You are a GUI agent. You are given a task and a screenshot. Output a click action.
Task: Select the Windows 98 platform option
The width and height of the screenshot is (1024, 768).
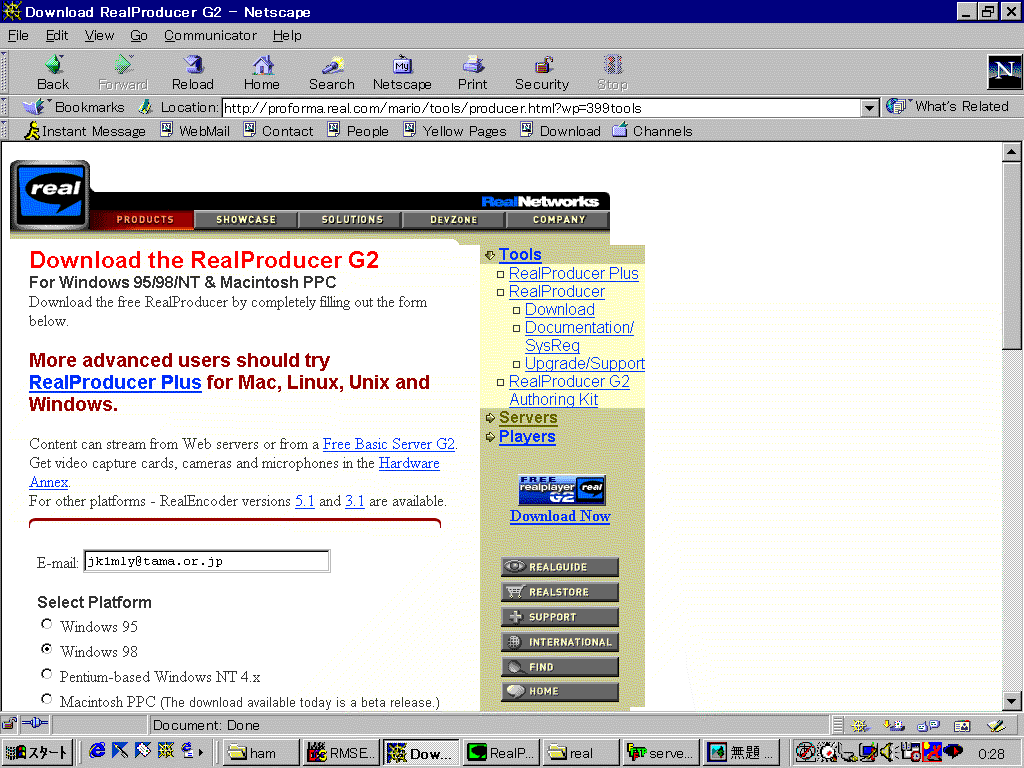tap(46, 649)
